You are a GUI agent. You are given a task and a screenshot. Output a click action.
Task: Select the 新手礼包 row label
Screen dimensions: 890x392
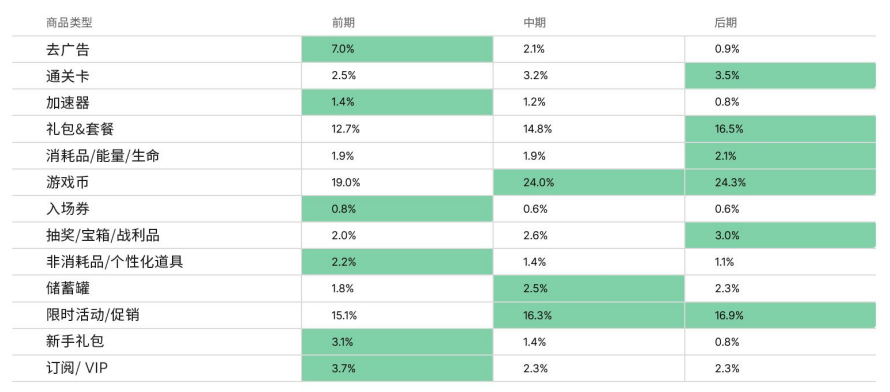pos(75,342)
